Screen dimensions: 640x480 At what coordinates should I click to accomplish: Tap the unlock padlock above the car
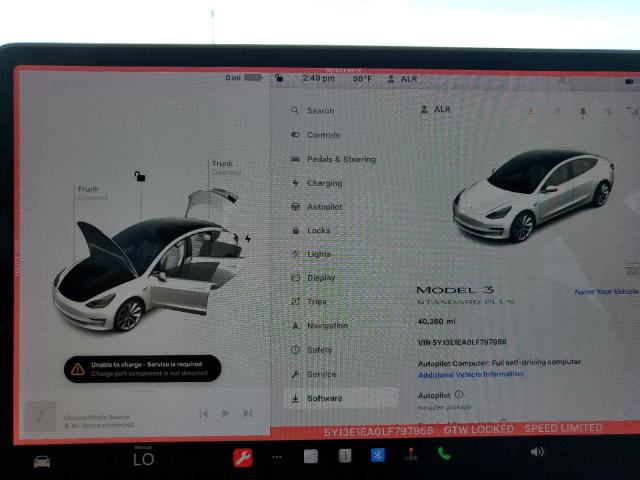(x=140, y=176)
